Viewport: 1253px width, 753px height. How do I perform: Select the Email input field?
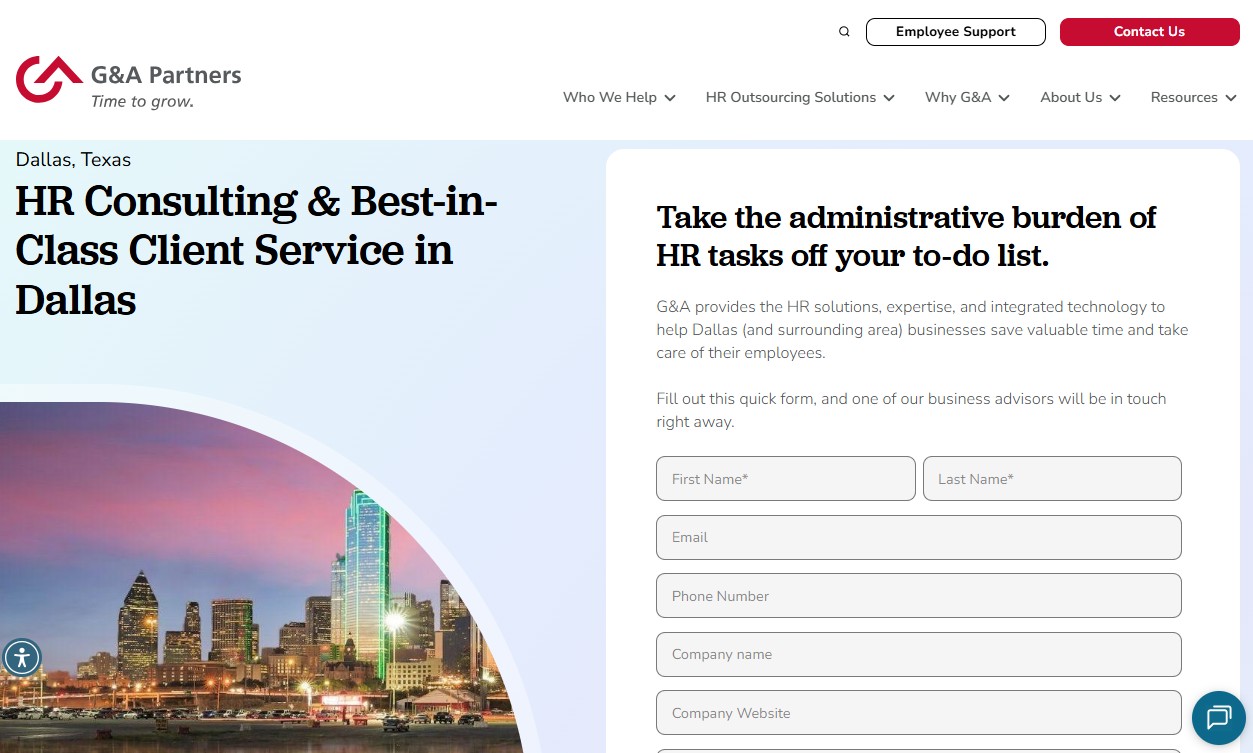pyautogui.click(x=919, y=538)
